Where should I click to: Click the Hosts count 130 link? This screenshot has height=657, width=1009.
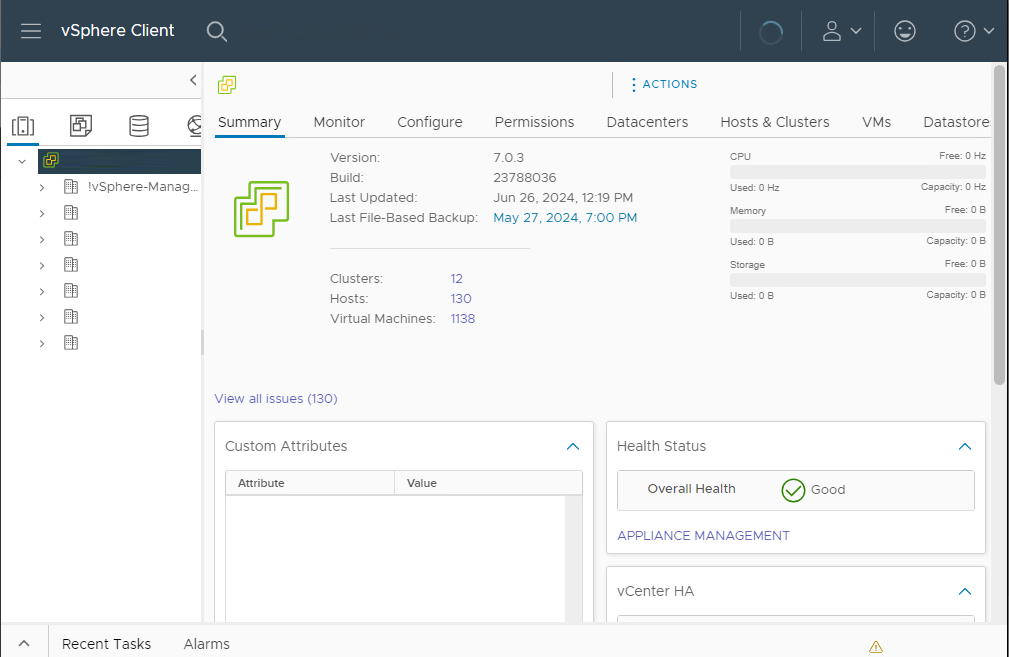(461, 299)
